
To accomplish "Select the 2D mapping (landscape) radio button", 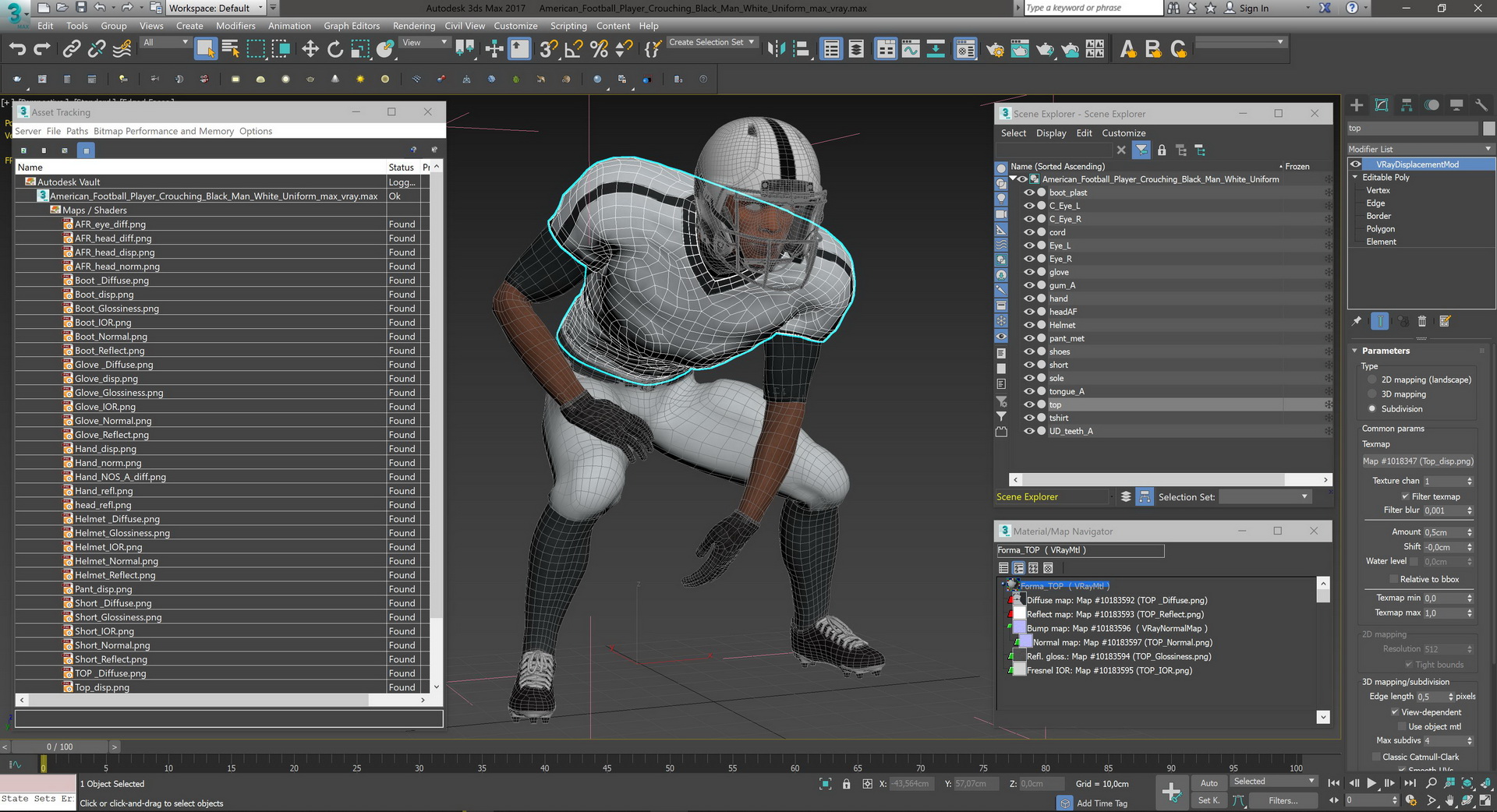I will tap(1372, 380).
